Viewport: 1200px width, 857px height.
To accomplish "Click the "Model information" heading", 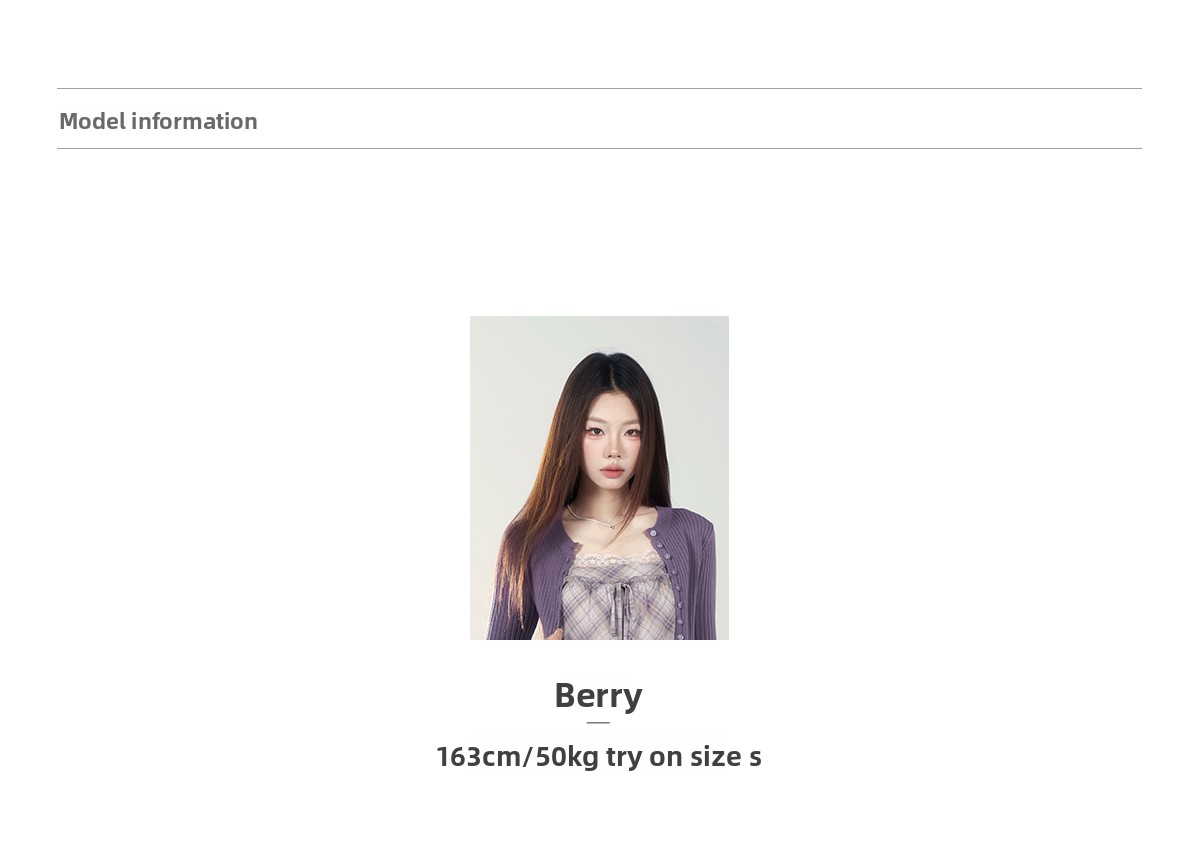I will pyautogui.click(x=158, y=121).
